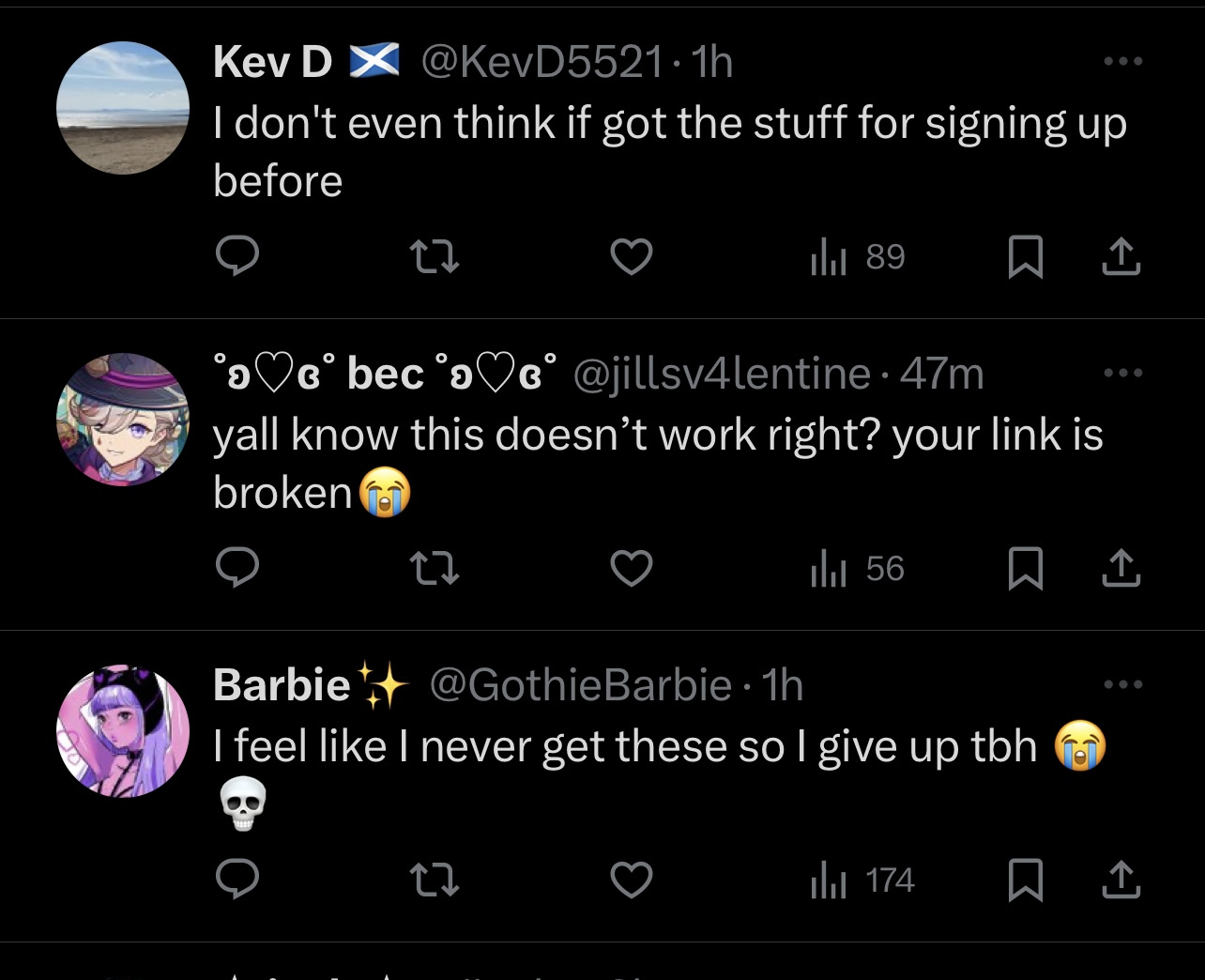Open more options on bec's tweet
This screenshot has height=980, width=1205.
coord(1123,374)
